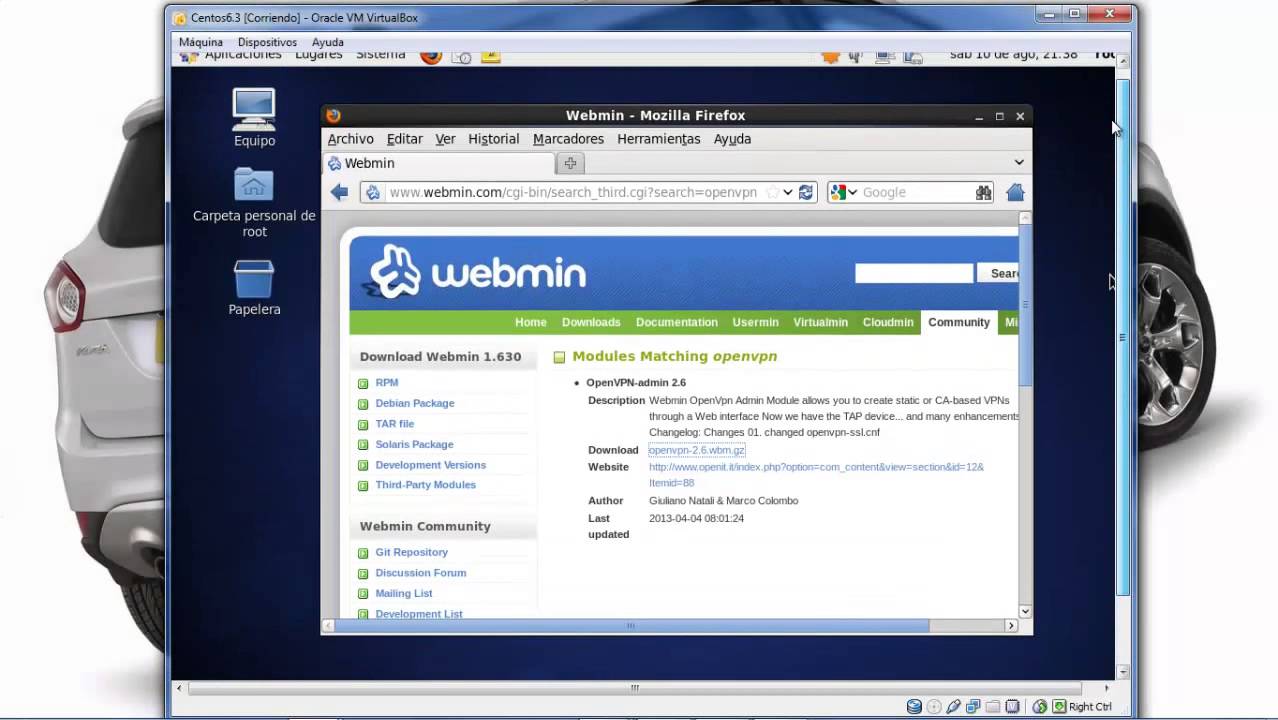Click VirtualBox virtualization CPU status icon
1278x720 pixels.
tap(1013, 706)
